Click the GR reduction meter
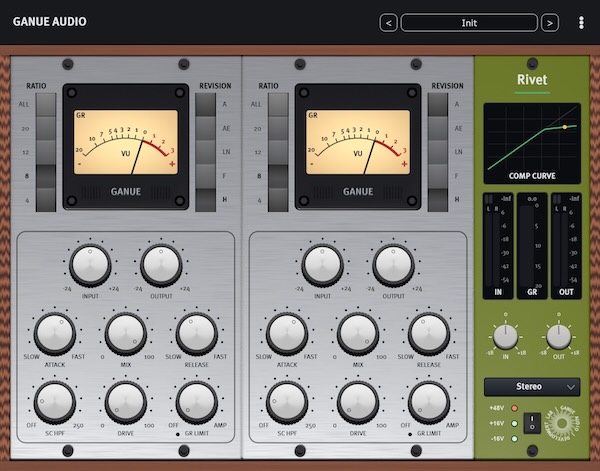 click(532, 246)
